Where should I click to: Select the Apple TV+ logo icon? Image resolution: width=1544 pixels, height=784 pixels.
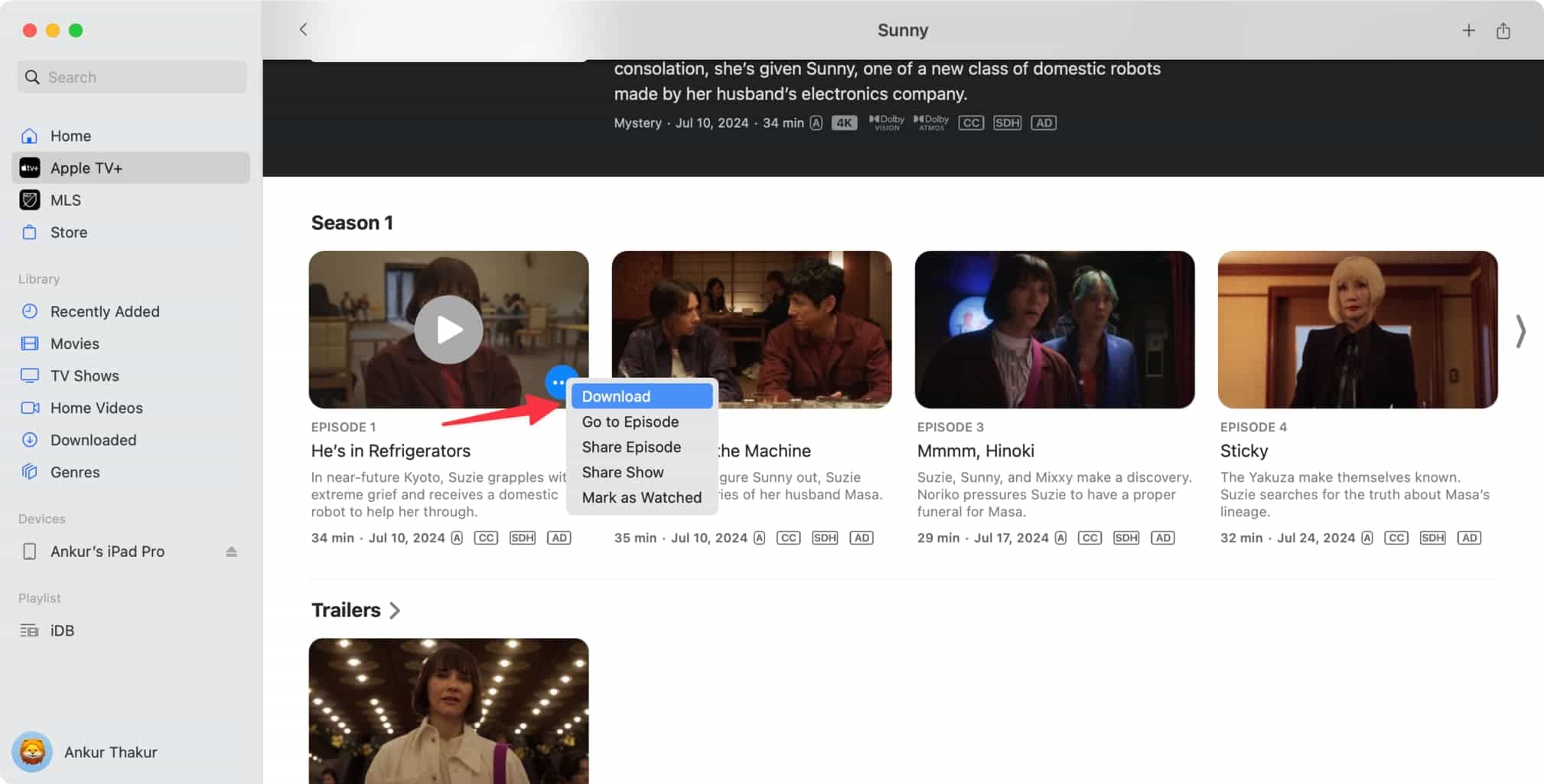(29, 168)
